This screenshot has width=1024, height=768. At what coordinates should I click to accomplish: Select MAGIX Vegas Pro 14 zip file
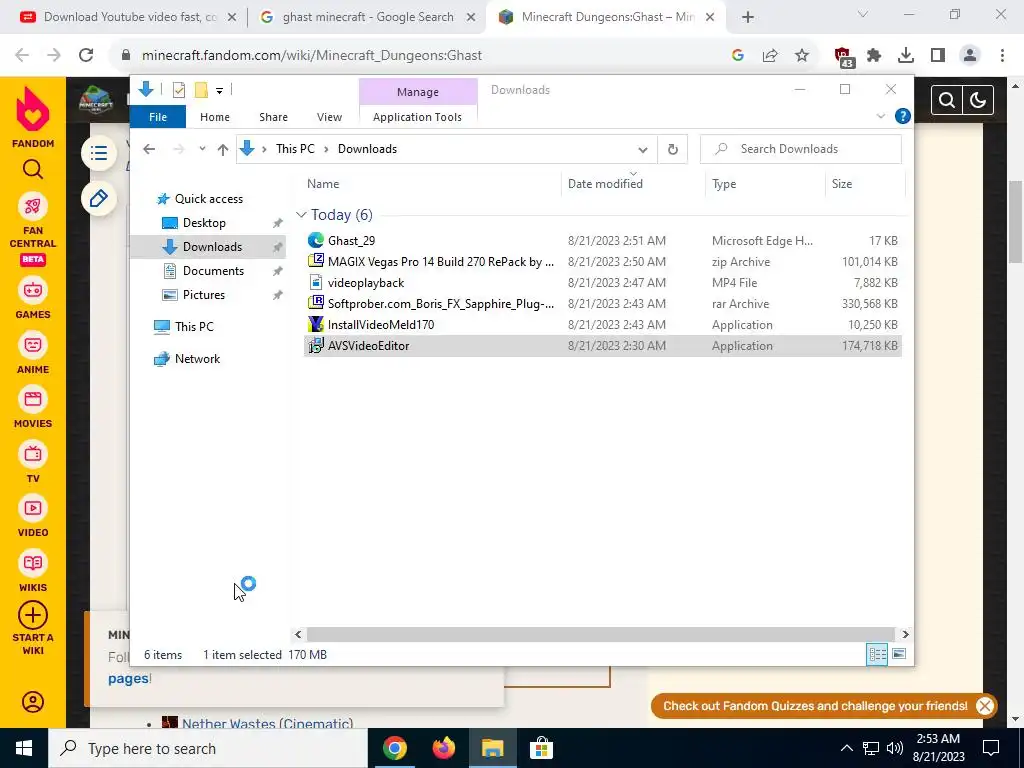(x=602, y=262)
